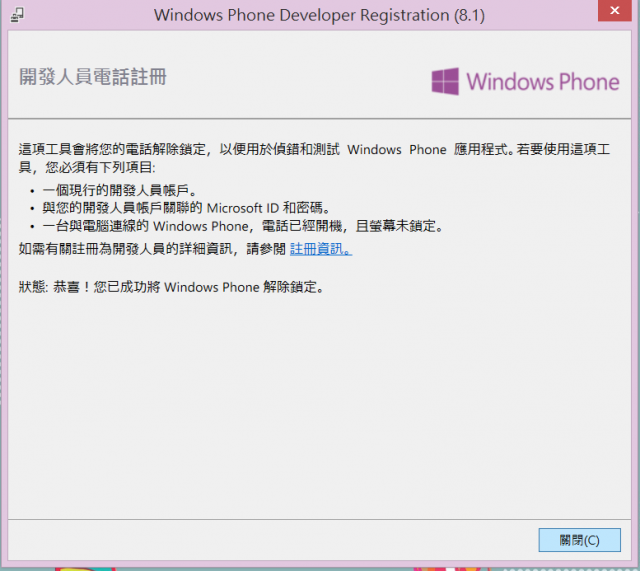640x571 pixels.
Task: Click the Windows Phone logo
Action: (526, 81)
